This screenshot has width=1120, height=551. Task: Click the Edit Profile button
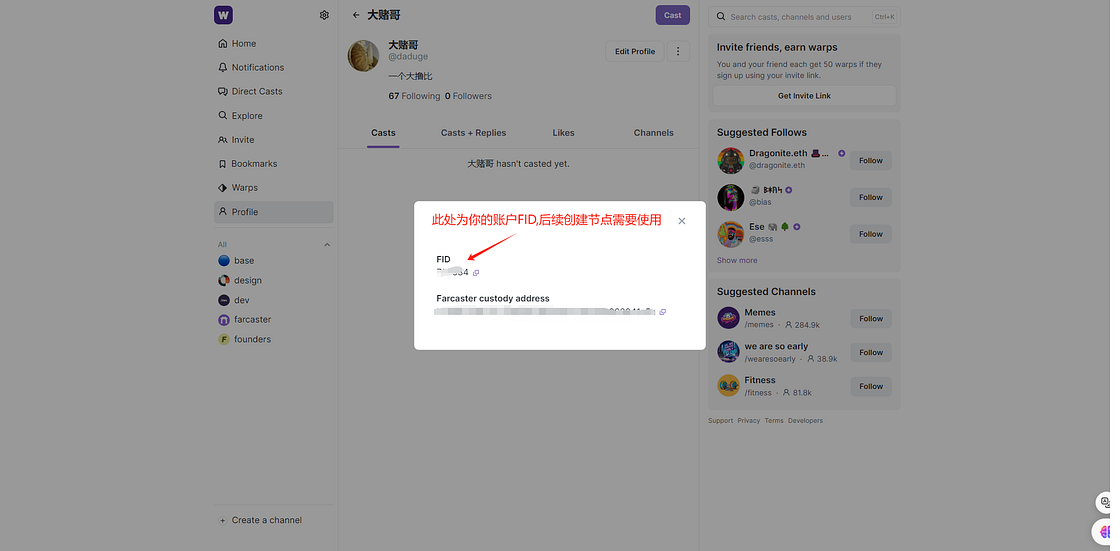point(635,51)
